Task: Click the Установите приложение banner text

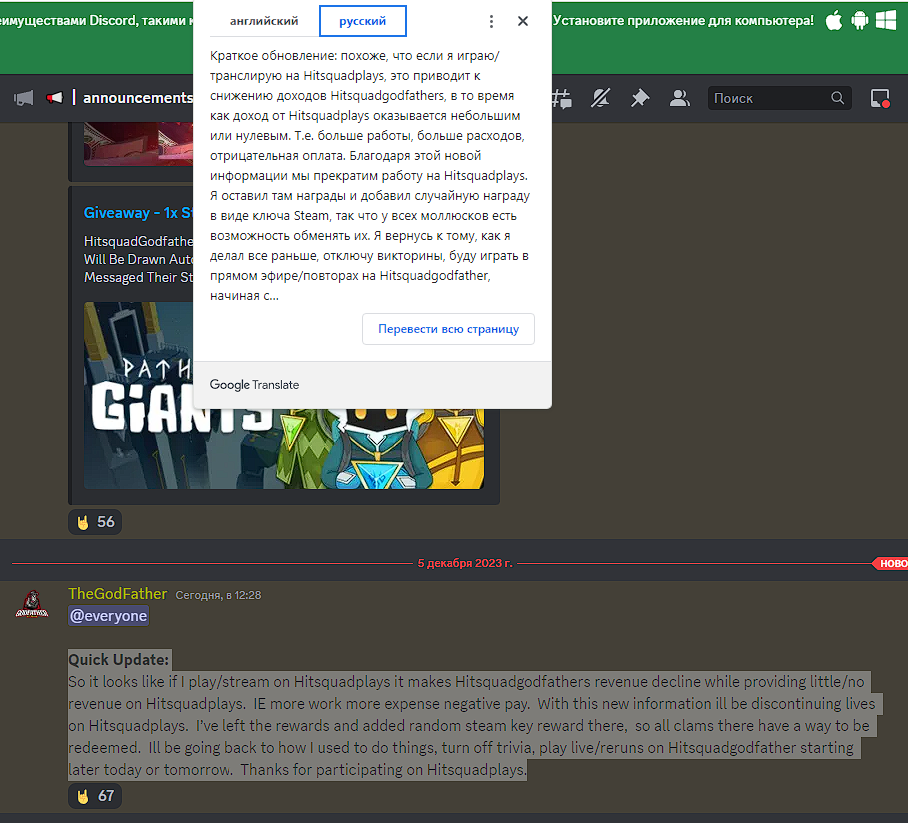Action: pos(683,21)
